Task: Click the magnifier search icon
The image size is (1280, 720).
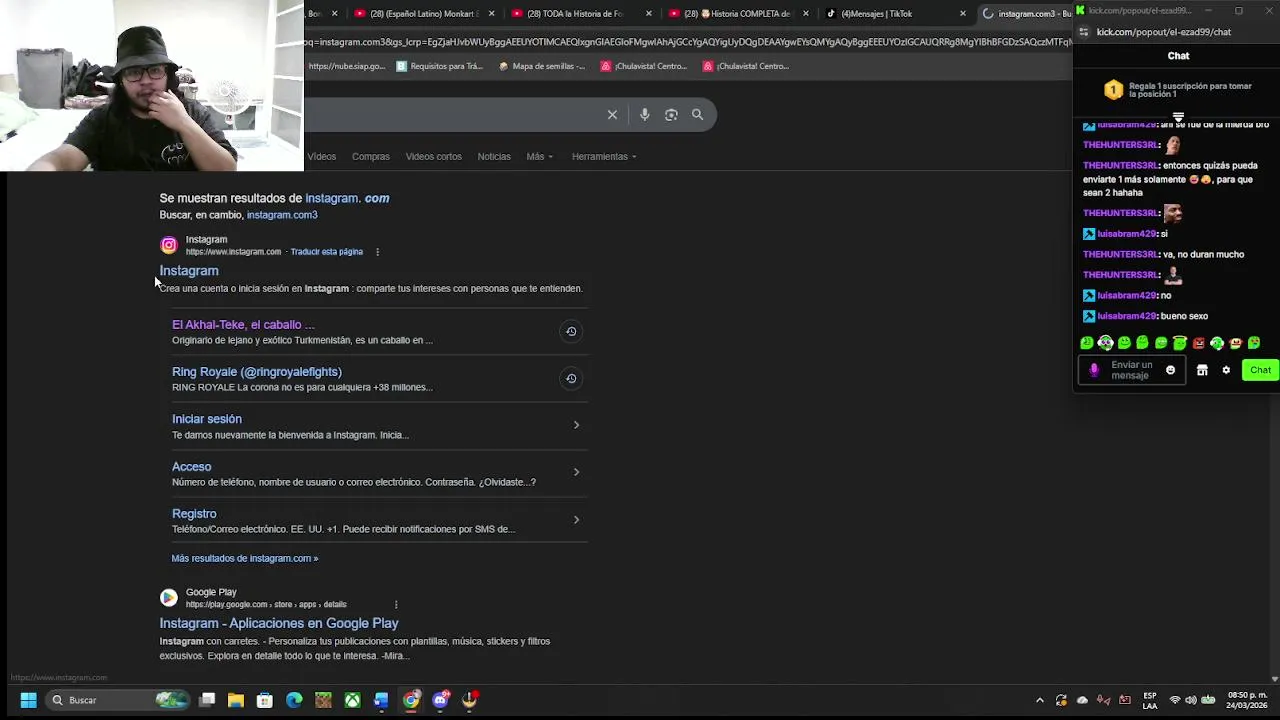Action: tap(697, 115)
